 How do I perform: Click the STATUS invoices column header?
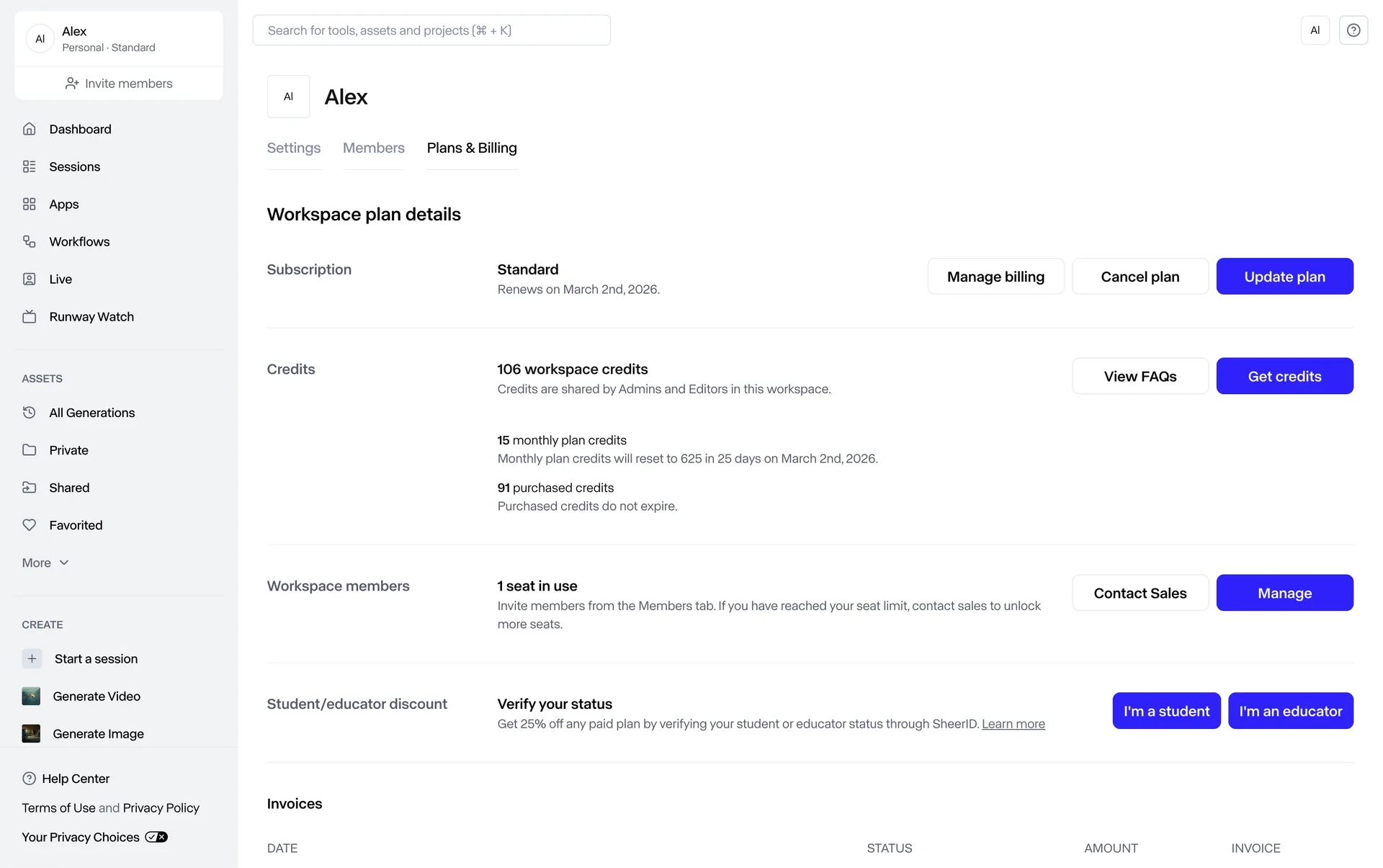[890, 849]
